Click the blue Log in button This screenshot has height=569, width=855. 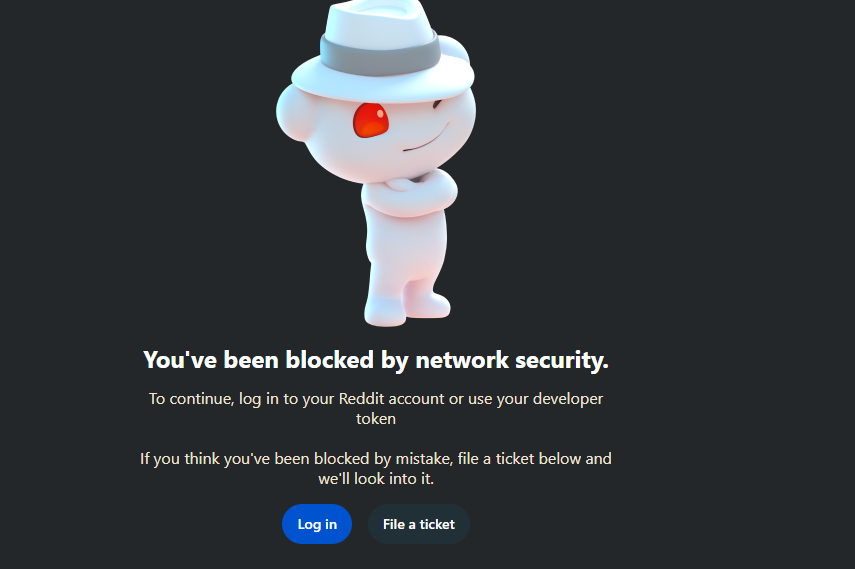tap(316, 524)
